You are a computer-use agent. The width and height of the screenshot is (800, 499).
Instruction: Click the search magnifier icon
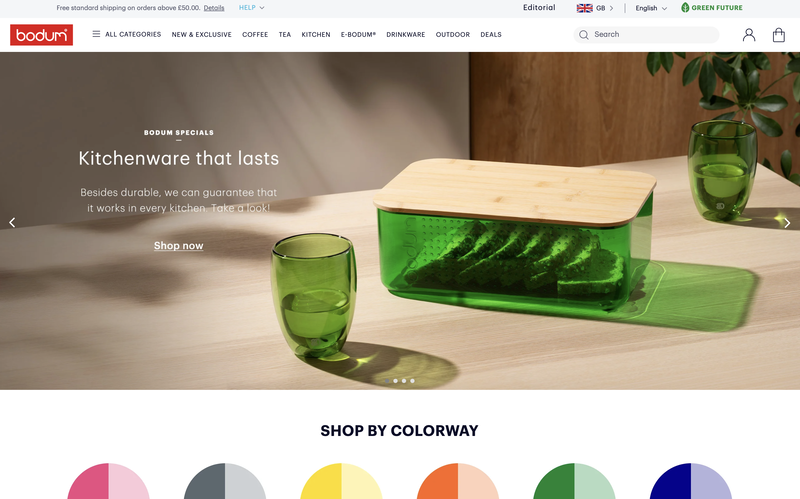[584, 35]
